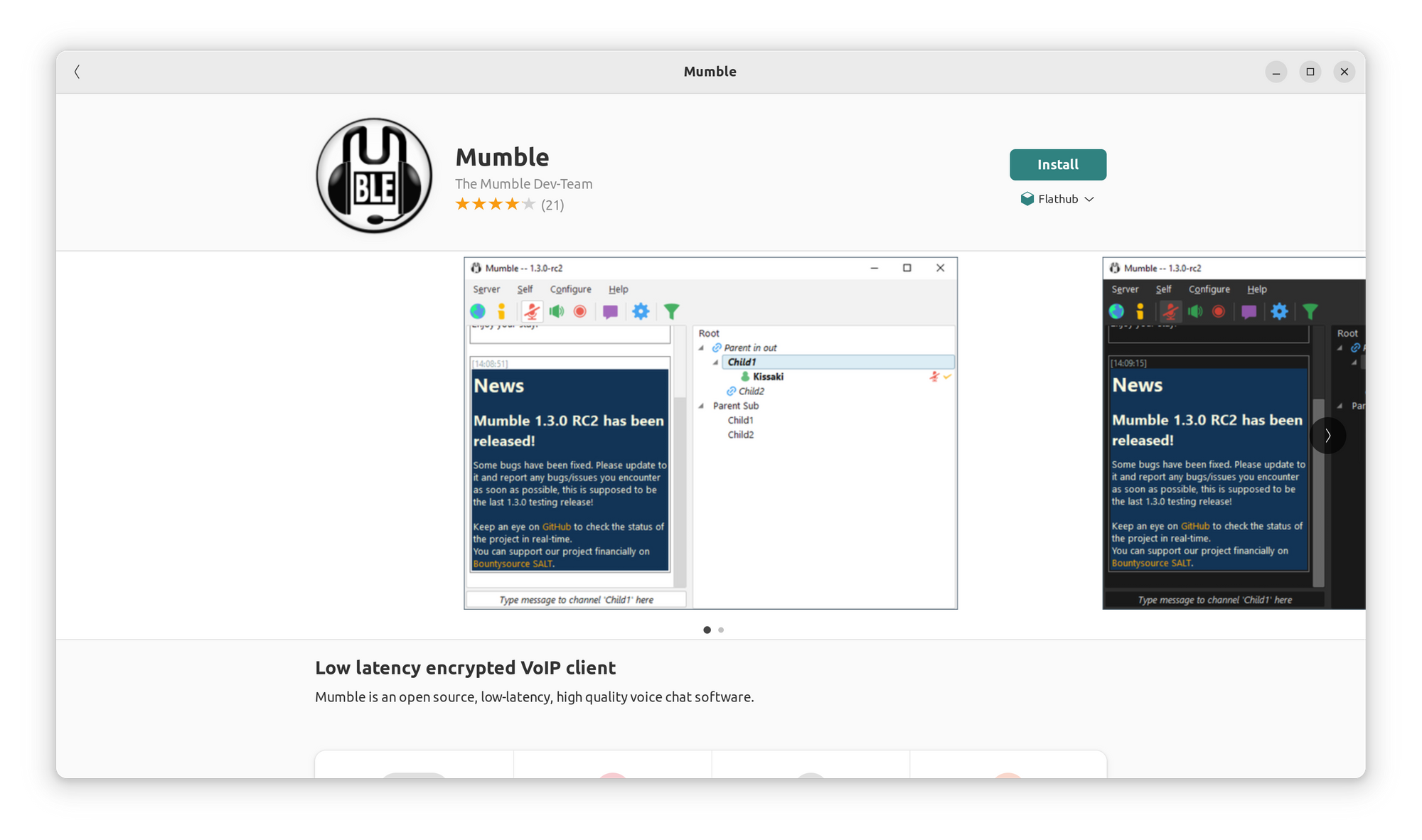
Task: Open the Flathub source dropdown
Action: click(x=1057, y=198)
